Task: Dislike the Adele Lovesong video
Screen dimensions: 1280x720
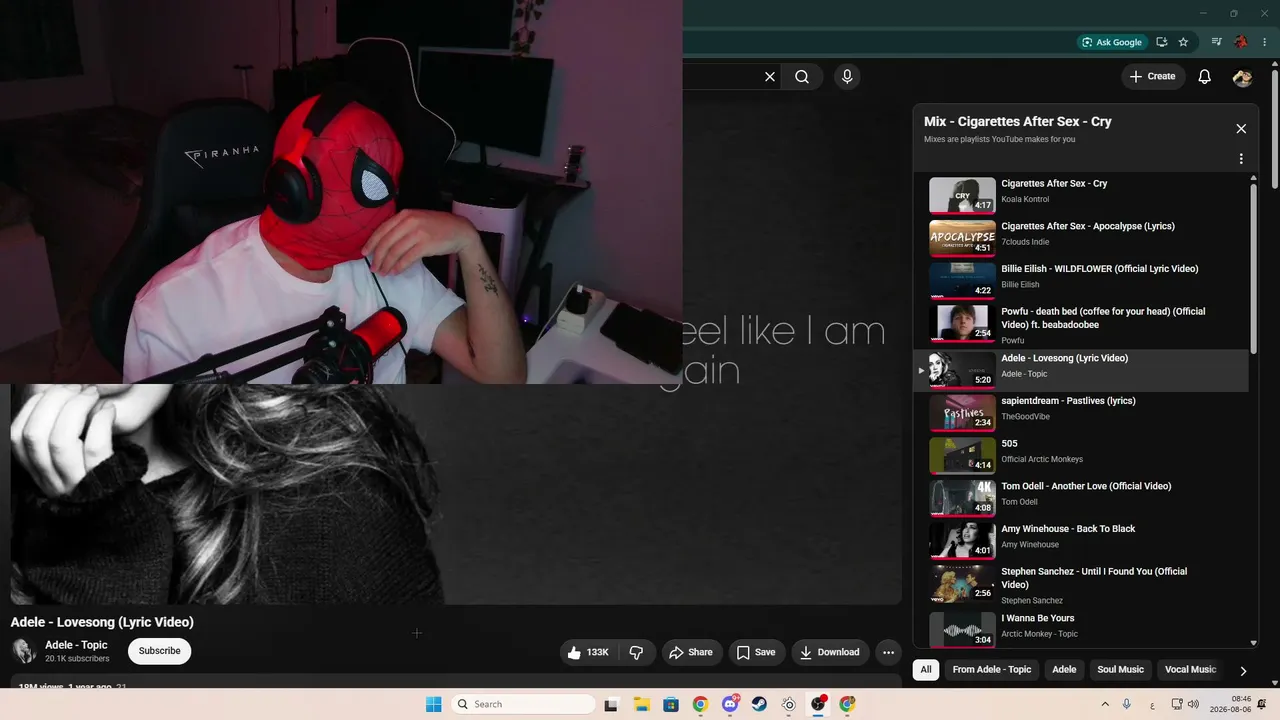Action: [x=637, y=652]
